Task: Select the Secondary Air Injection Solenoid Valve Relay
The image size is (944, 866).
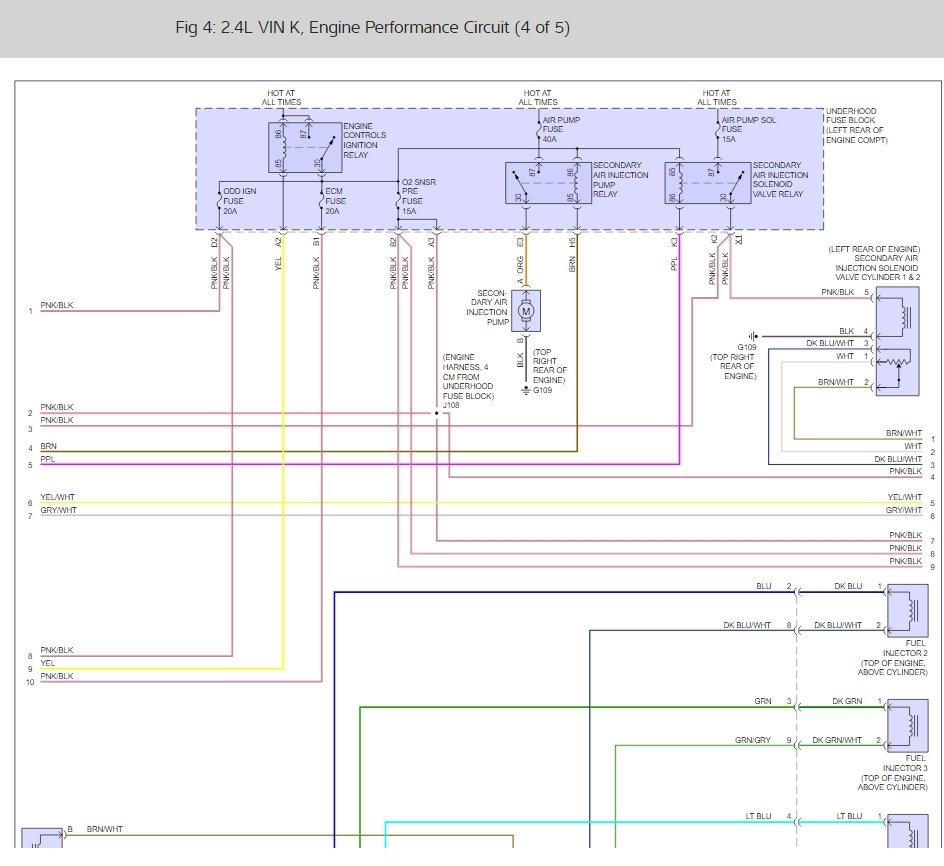Action: (707, 183)
